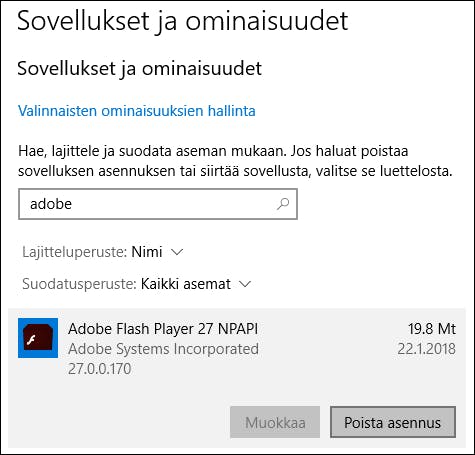Click the 19.8 Mt size value

tap(432, 329)
